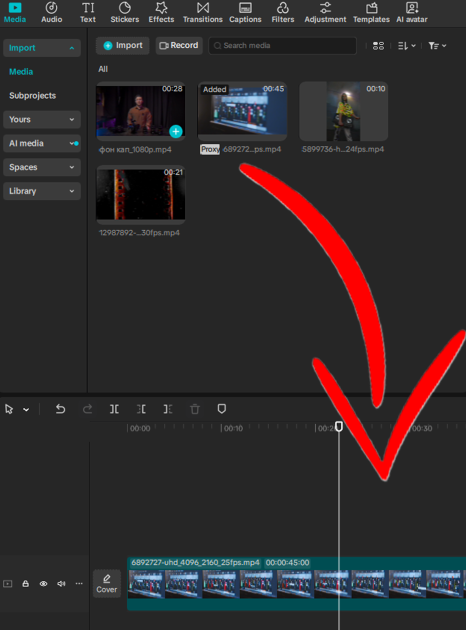
Task: Switch to the Captions tab
Action: pos(245,12)
